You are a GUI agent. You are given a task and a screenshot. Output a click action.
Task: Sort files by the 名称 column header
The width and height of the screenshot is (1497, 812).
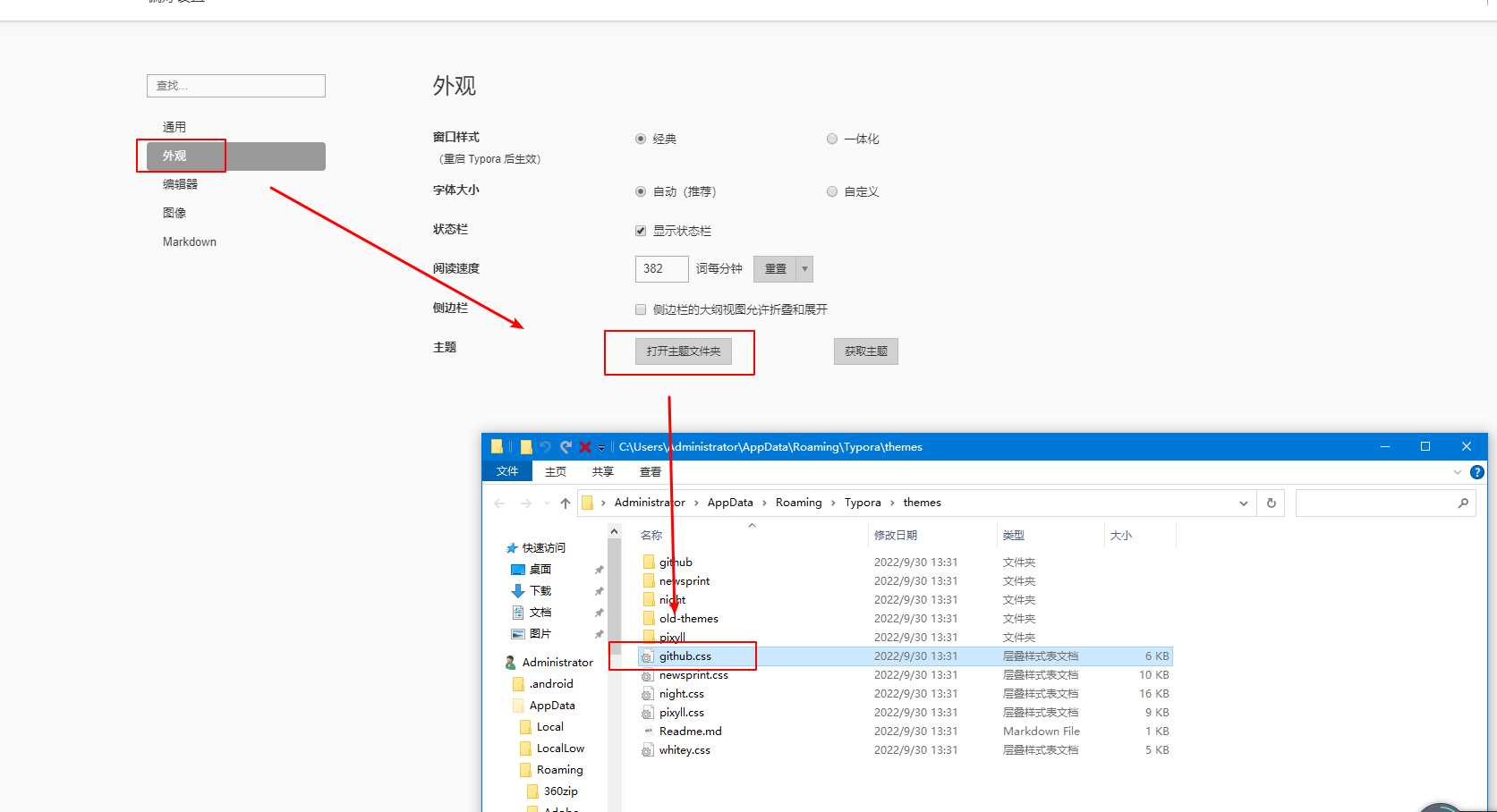(651, 536)
